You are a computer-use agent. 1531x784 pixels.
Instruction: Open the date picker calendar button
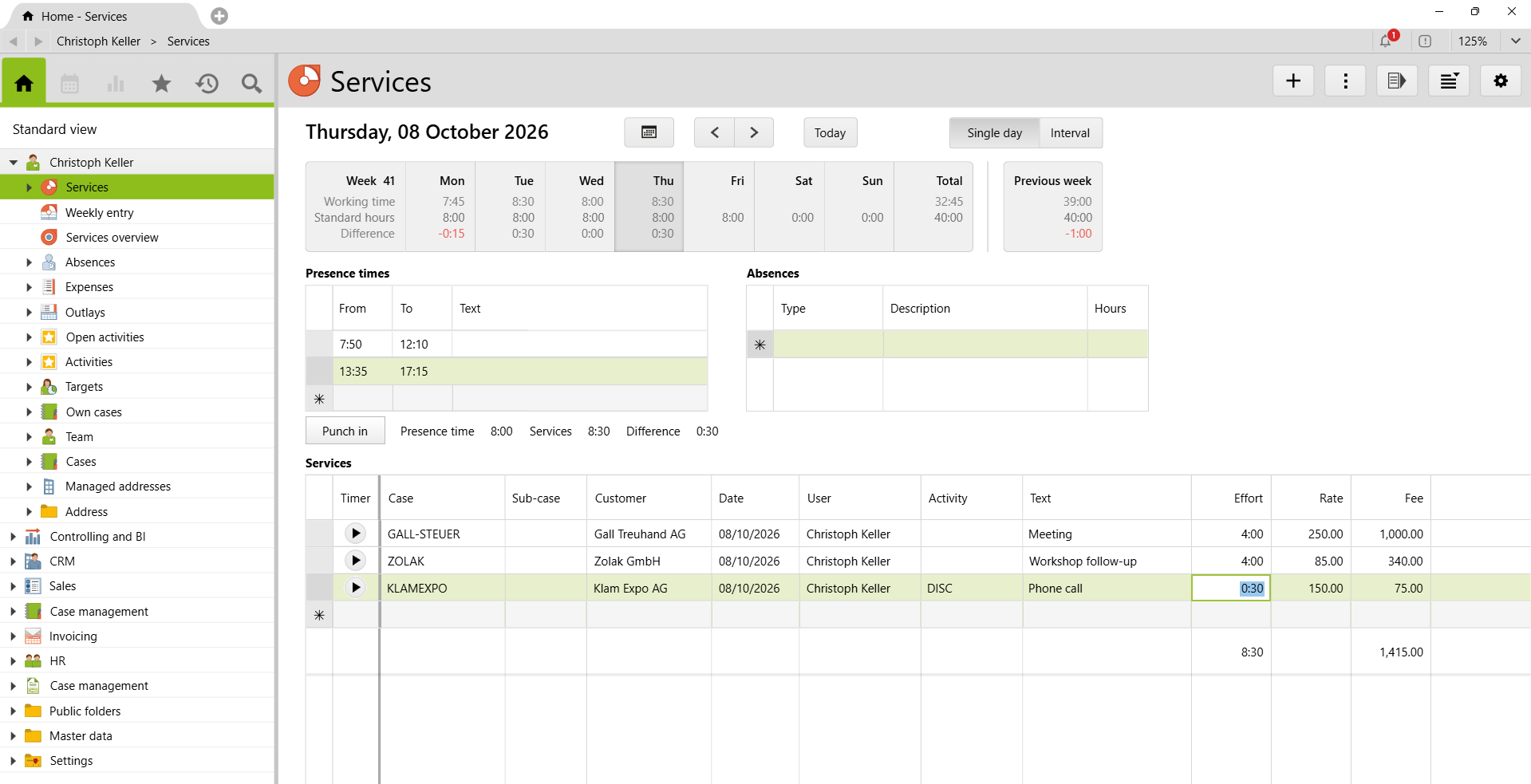tap(649, 132)
